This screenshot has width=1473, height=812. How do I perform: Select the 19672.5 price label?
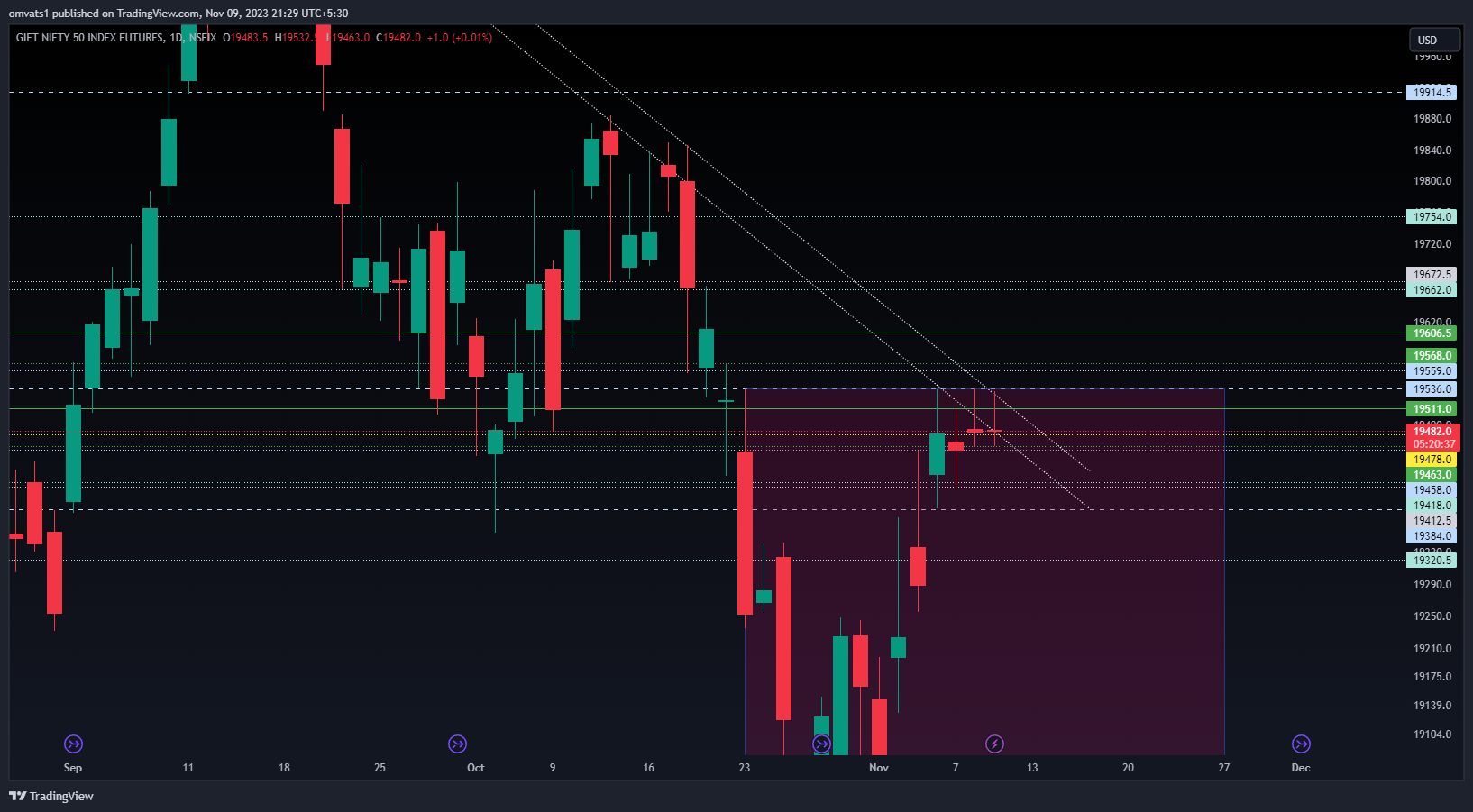click(1432, 275)
